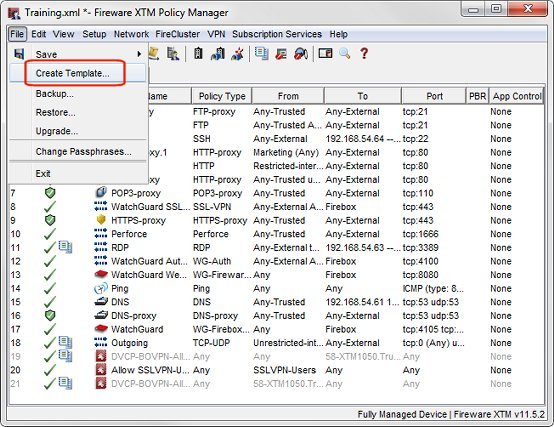Open the Subscription Services menu

point(277,34)
